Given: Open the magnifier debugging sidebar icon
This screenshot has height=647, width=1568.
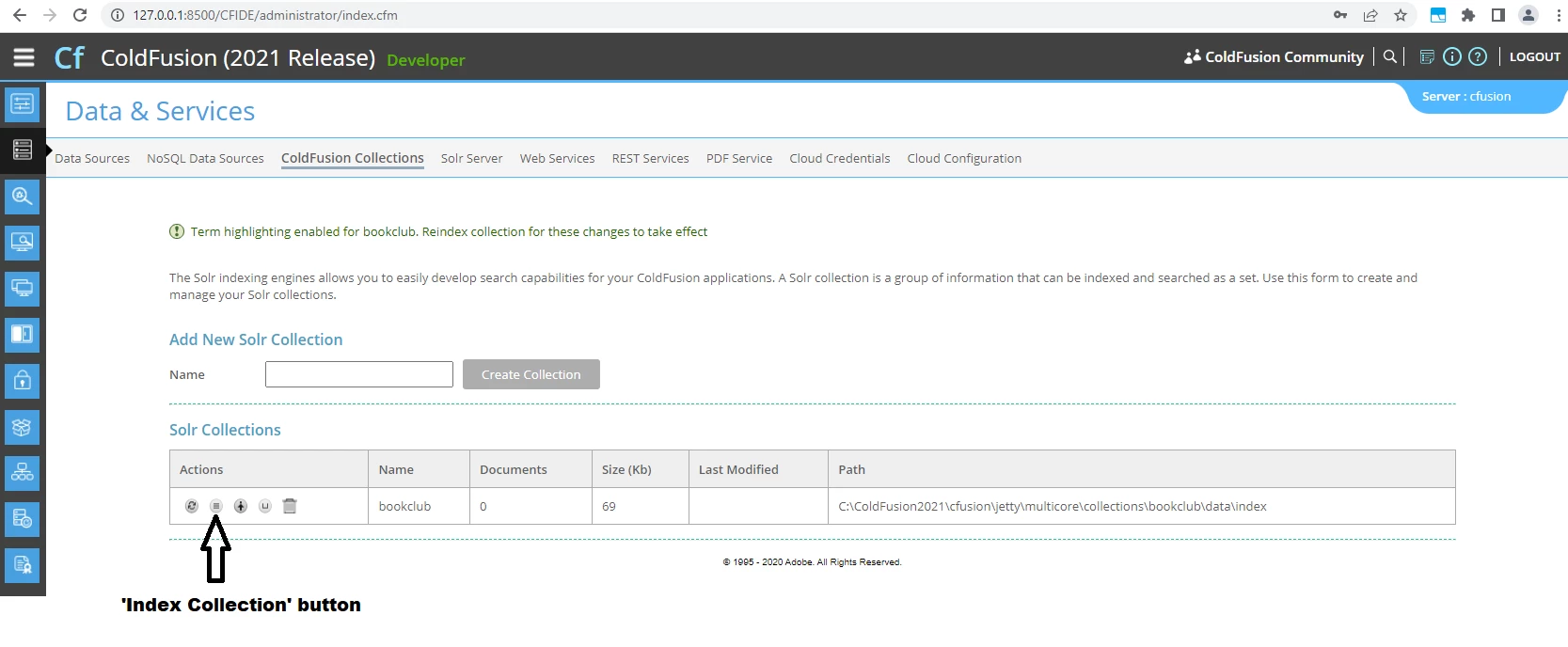Looking at the screenshot, I should pyautogui.click(x=23, y=196).
